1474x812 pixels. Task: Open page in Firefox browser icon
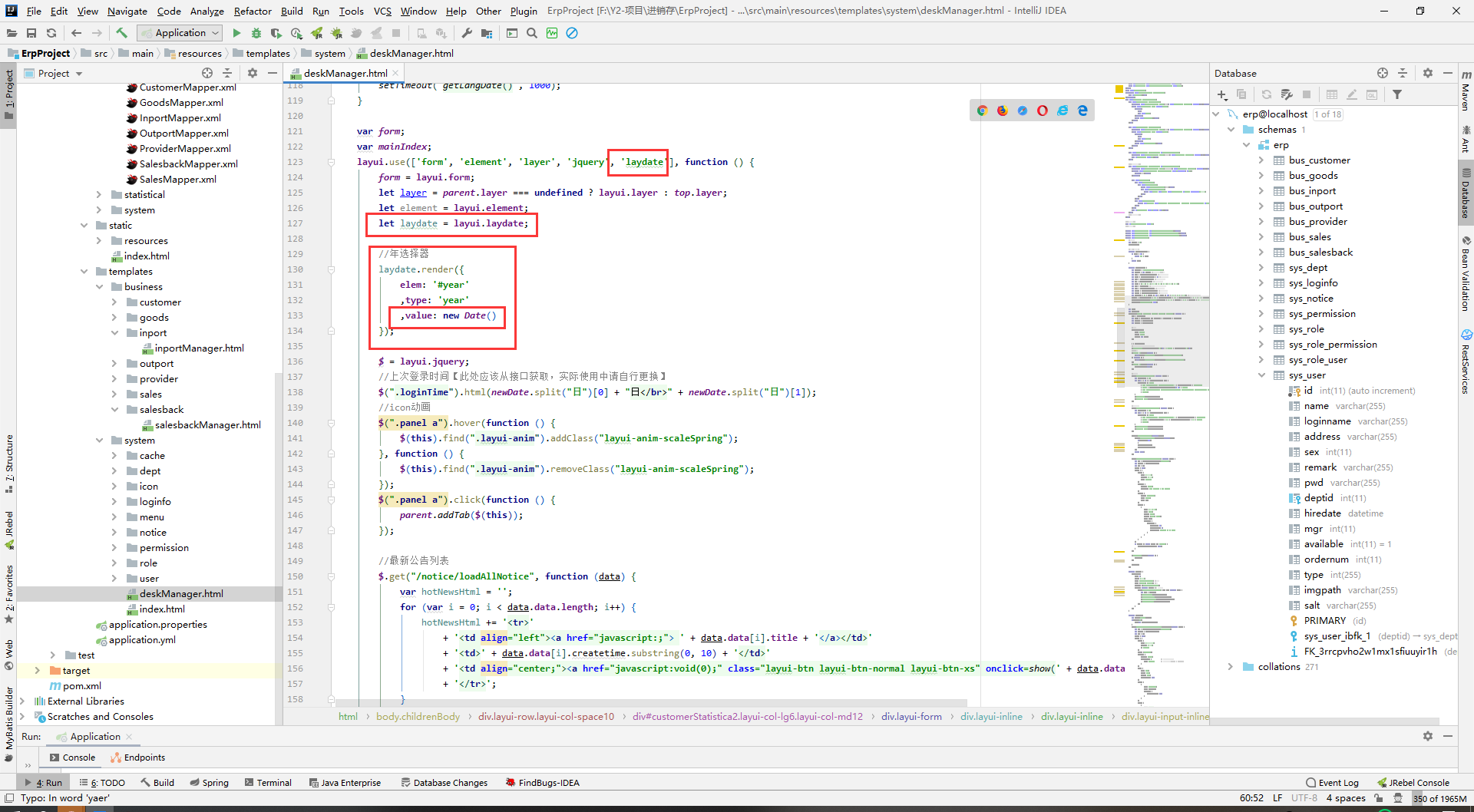tap(1002, 111)
